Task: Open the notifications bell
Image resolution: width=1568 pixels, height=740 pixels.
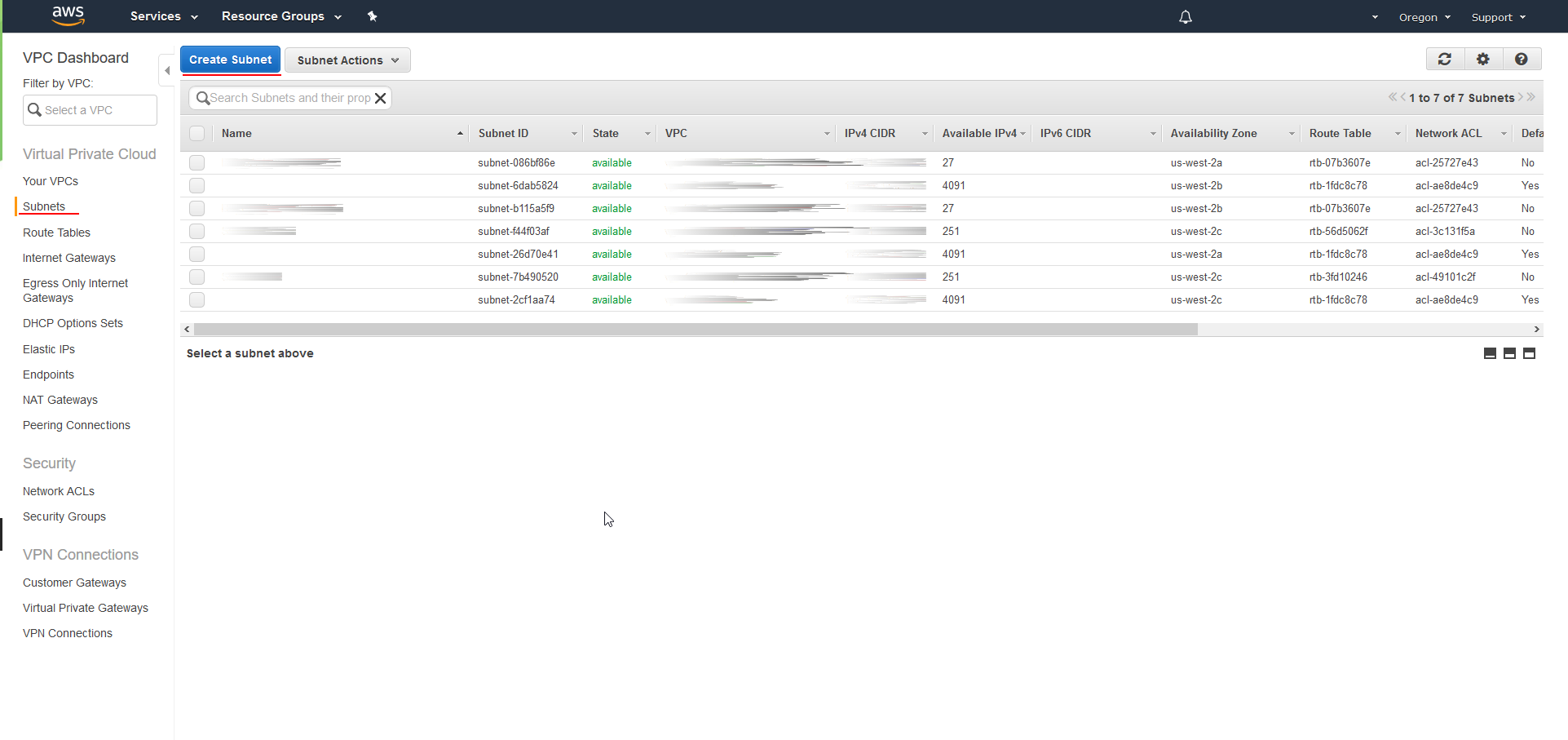Action: click(1185, 17)
